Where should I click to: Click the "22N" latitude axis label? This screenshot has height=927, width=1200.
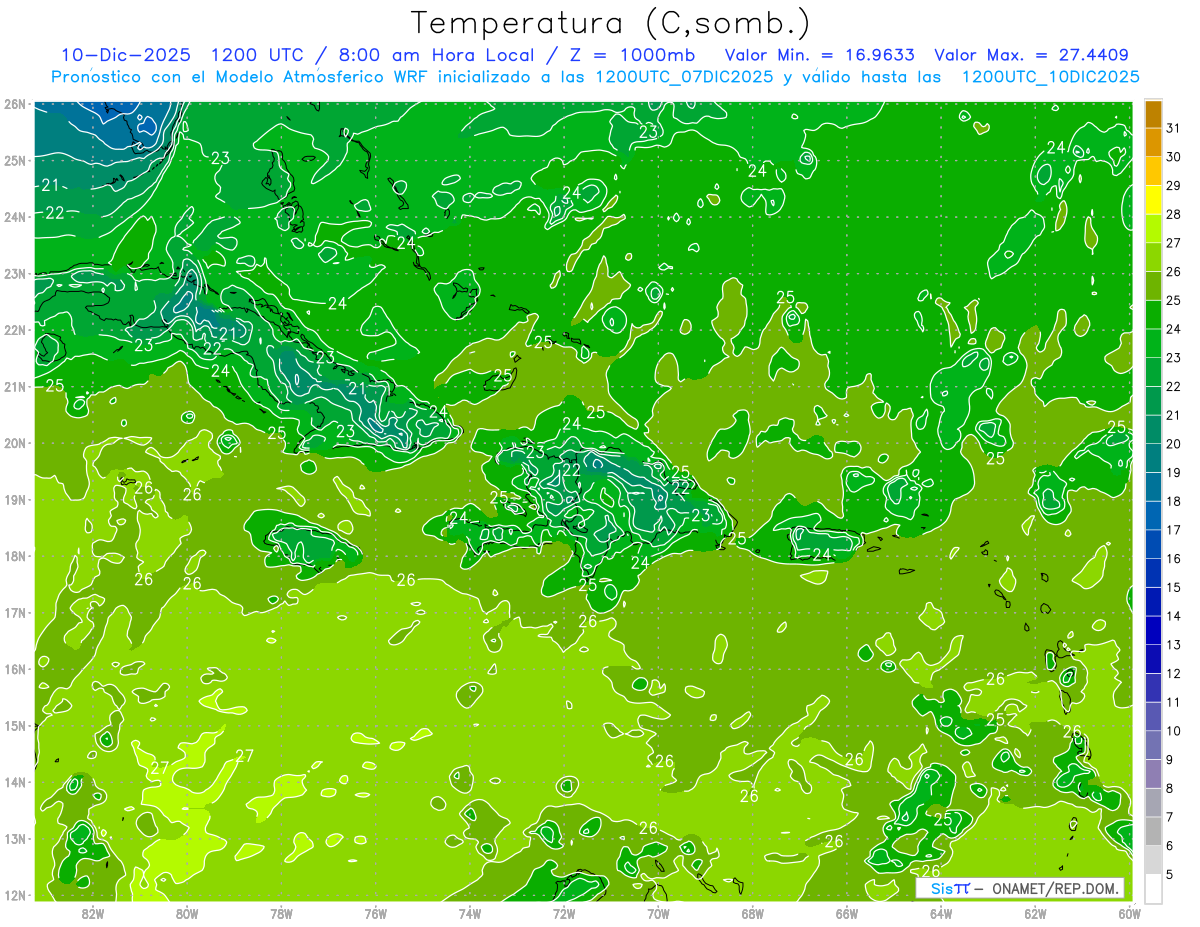[x=14, y=330]
